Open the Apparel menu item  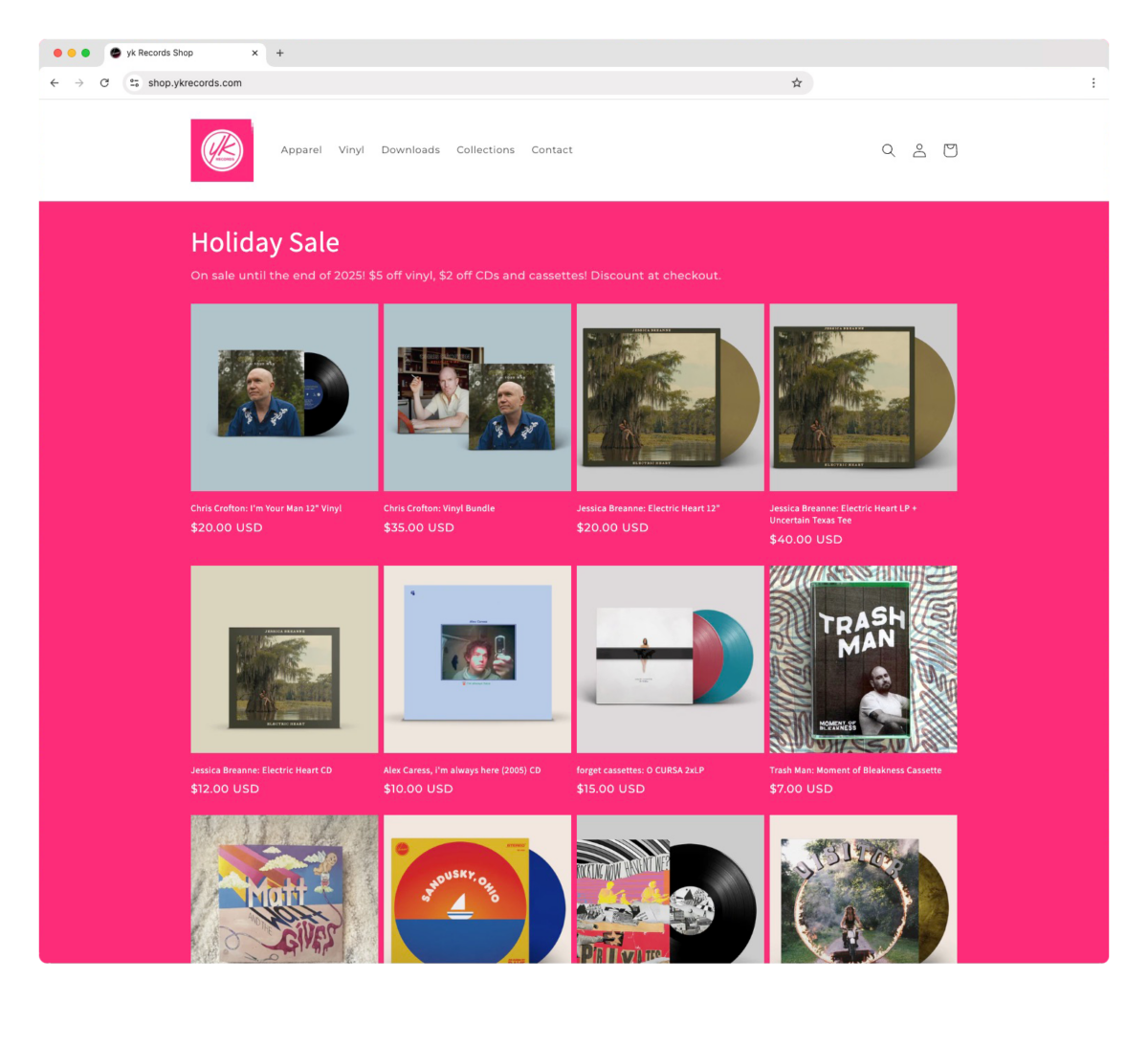pos(301,150)
